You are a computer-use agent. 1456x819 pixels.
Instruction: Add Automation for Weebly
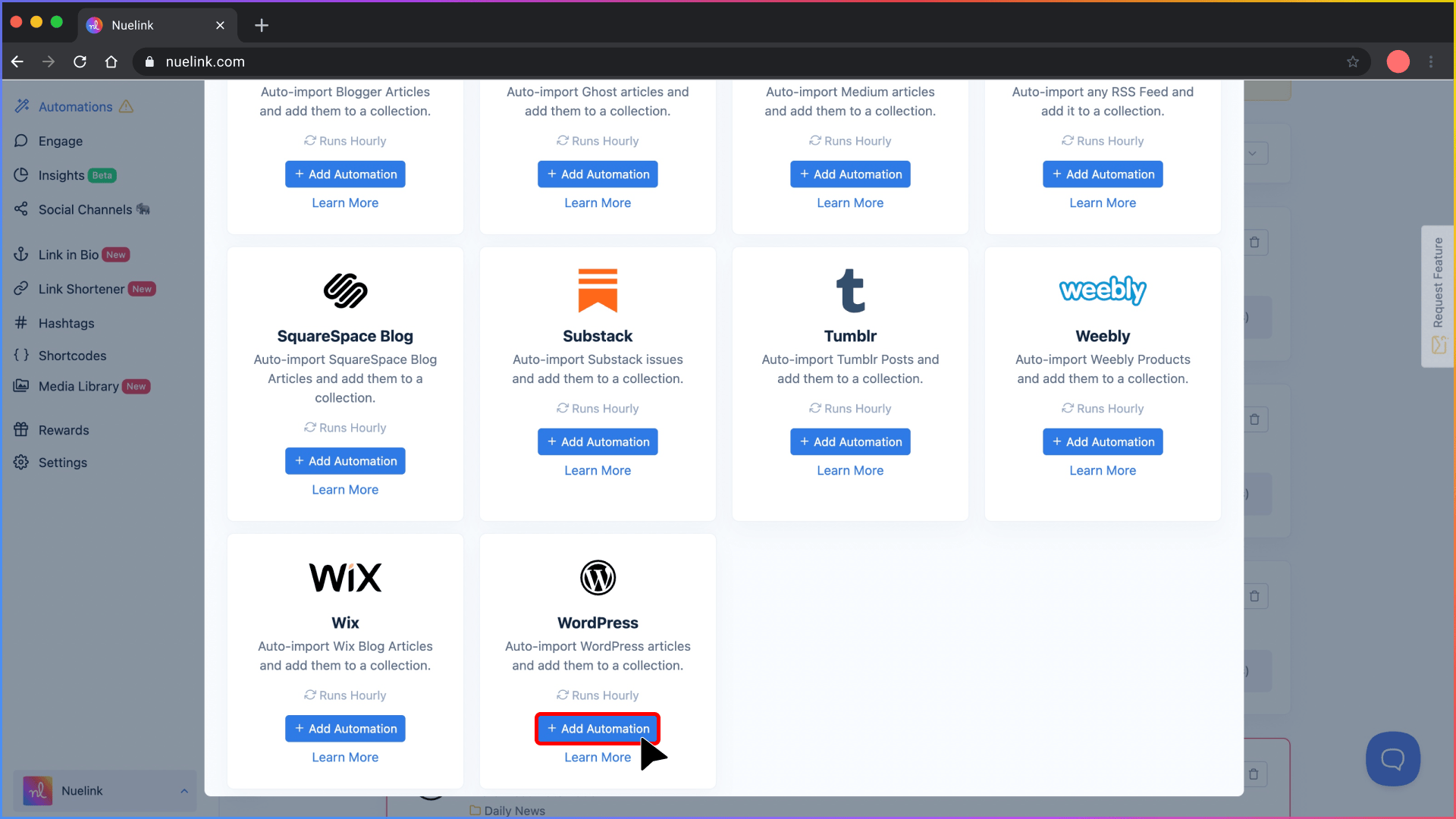point(1103,442)
